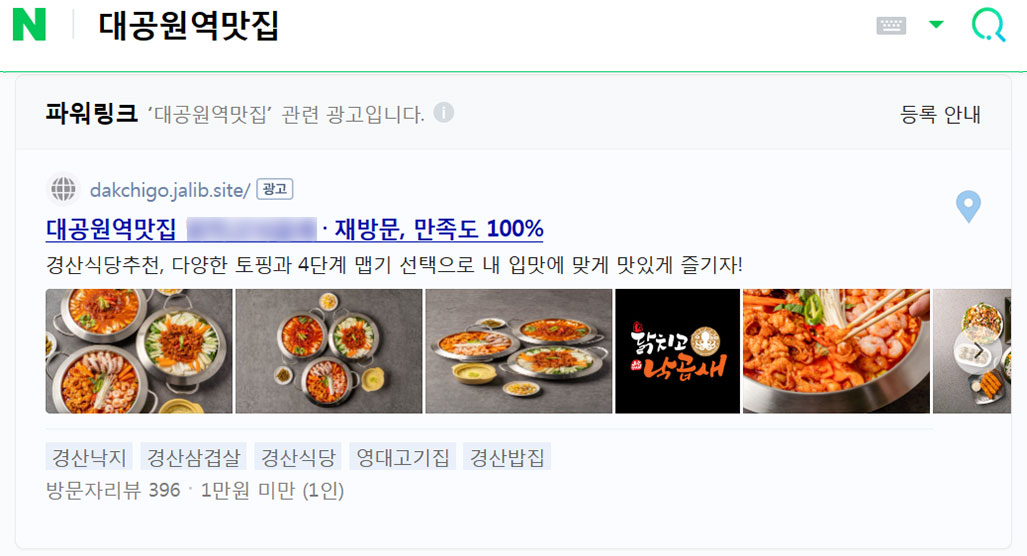1027x556 pixels.
Task: Select the 경산밥집 keyword tag
Action: pyautogui.click(x=507, y=456)
